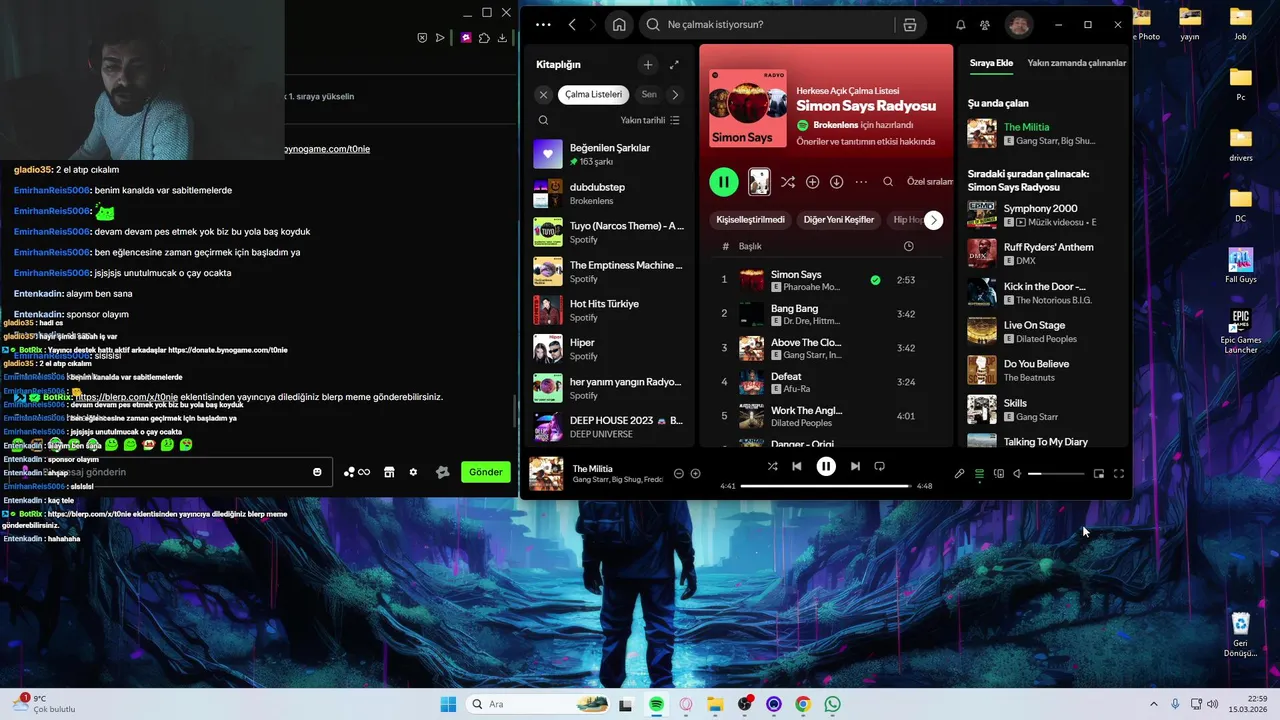Toggle the queue view icon
Screen dimensions: 1280x720
click(x=980, y=474)
